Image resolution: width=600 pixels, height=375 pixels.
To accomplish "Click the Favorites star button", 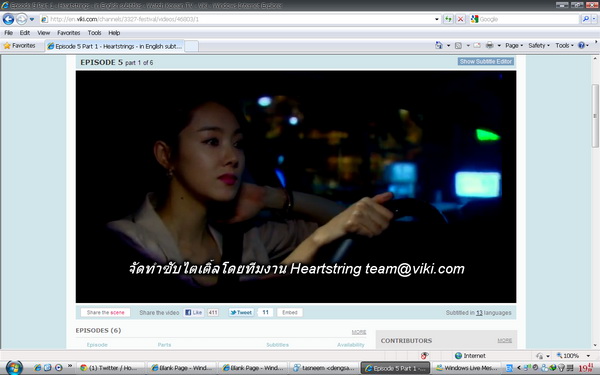I will (20, 46).
